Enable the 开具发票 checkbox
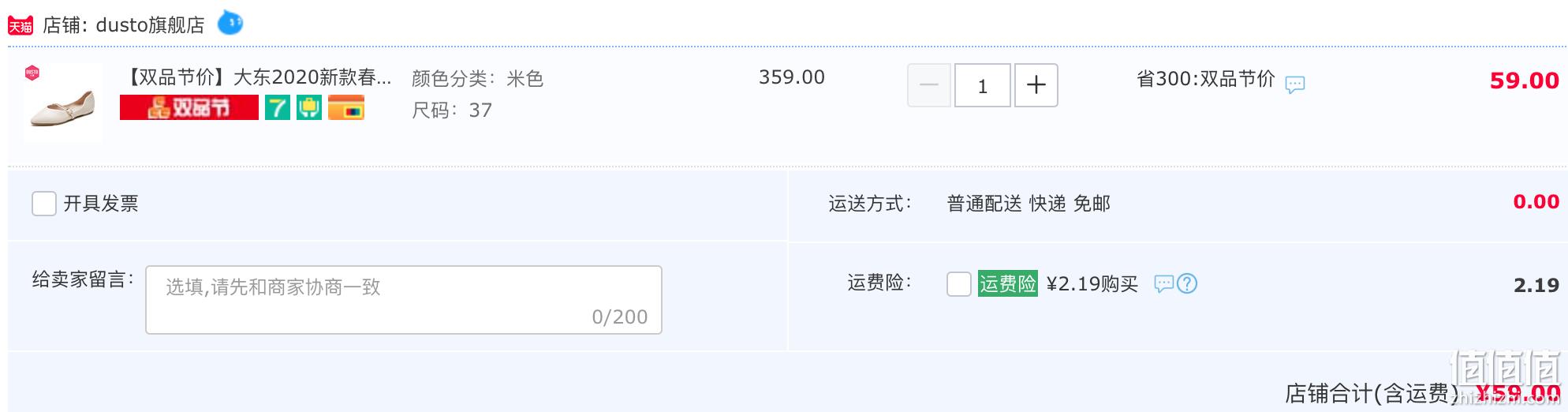 click(44, 204)
